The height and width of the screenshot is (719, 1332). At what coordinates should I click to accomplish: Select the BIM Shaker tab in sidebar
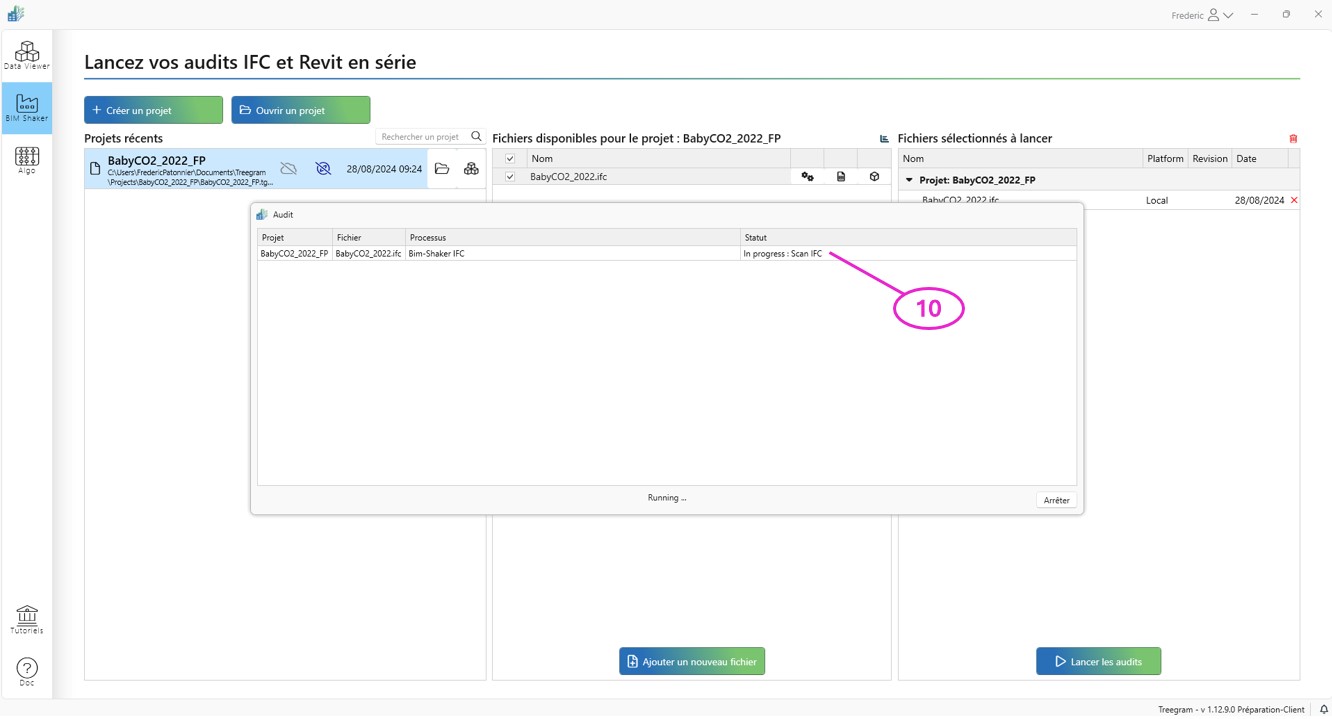27,108
